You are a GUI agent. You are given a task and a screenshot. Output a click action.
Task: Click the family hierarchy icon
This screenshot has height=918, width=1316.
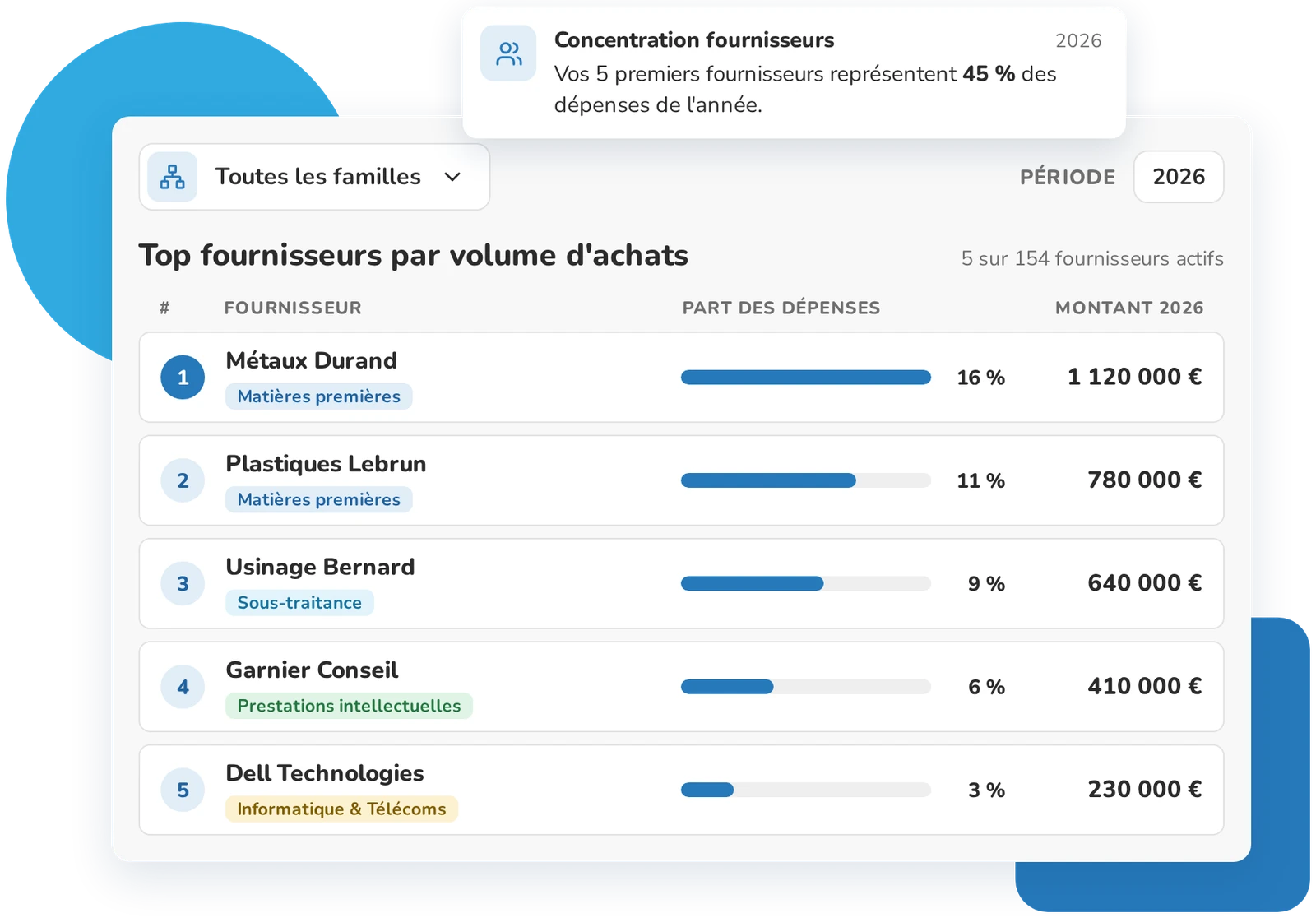pos(173,177)
